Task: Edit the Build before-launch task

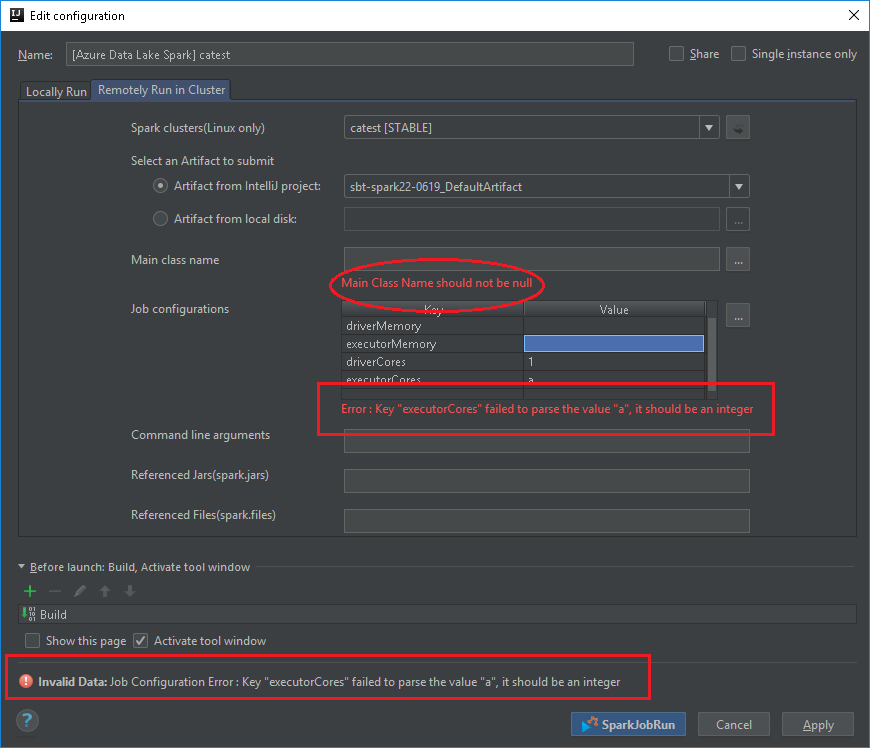Action: click(x=79, y=591)
